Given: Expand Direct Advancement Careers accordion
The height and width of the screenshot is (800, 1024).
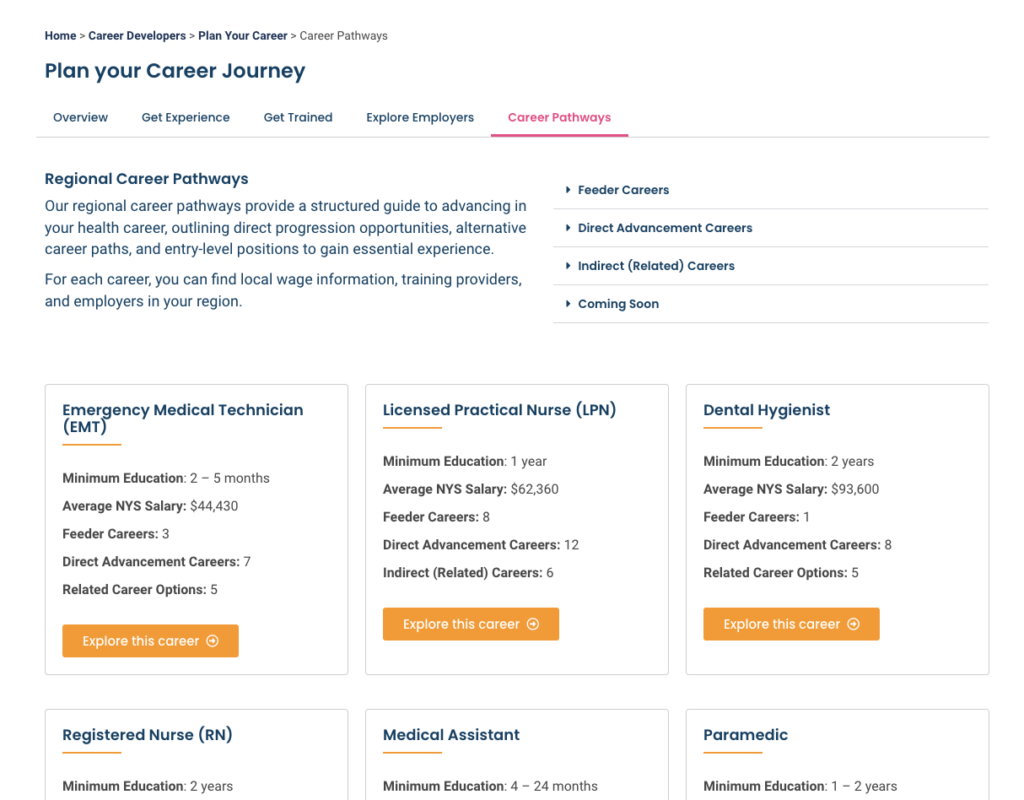Looking at the screenshot, I should [x=664, y=228].
